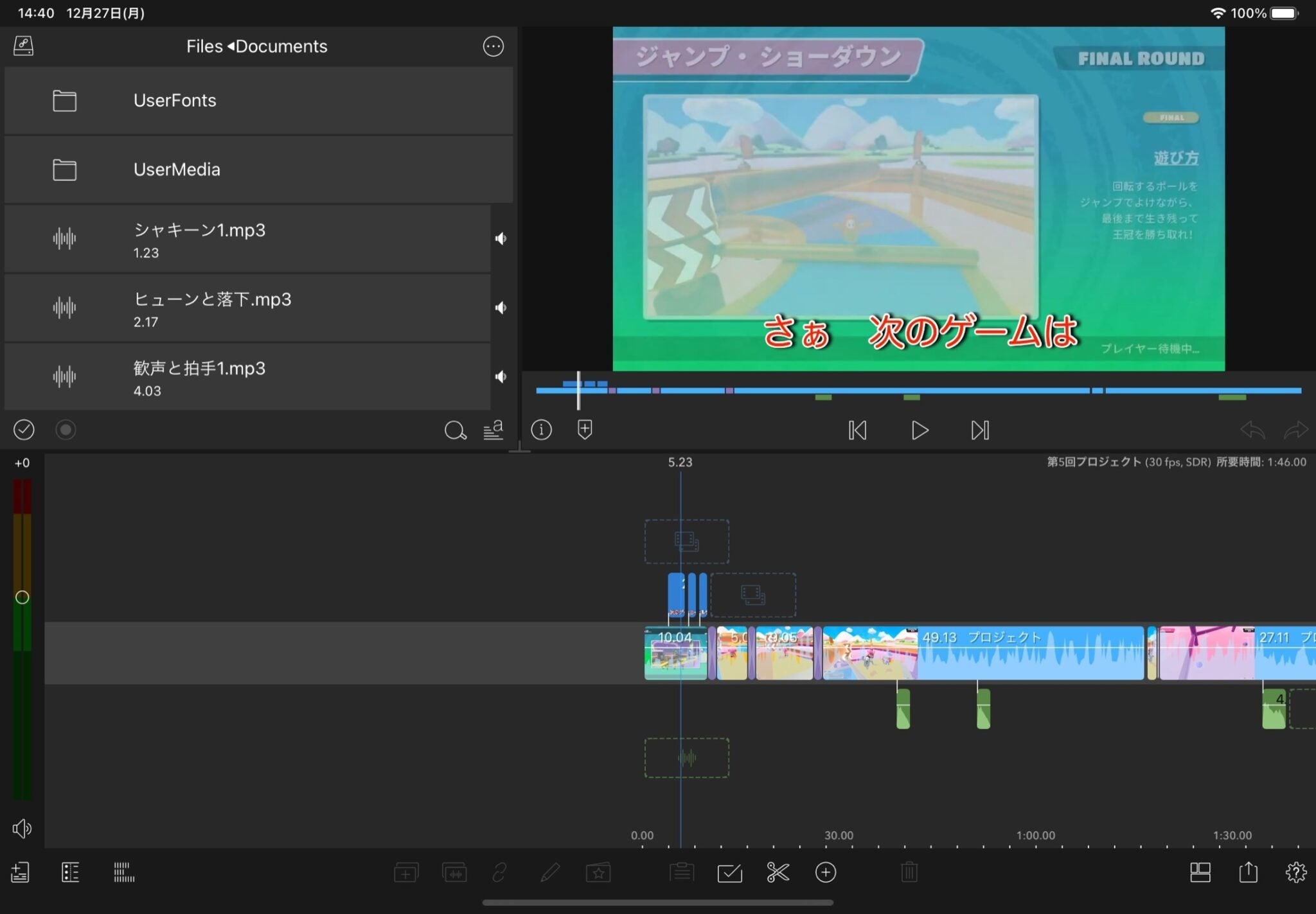Click the add circled plus icon
This screenshot has width=1316, height=914.
826,872
